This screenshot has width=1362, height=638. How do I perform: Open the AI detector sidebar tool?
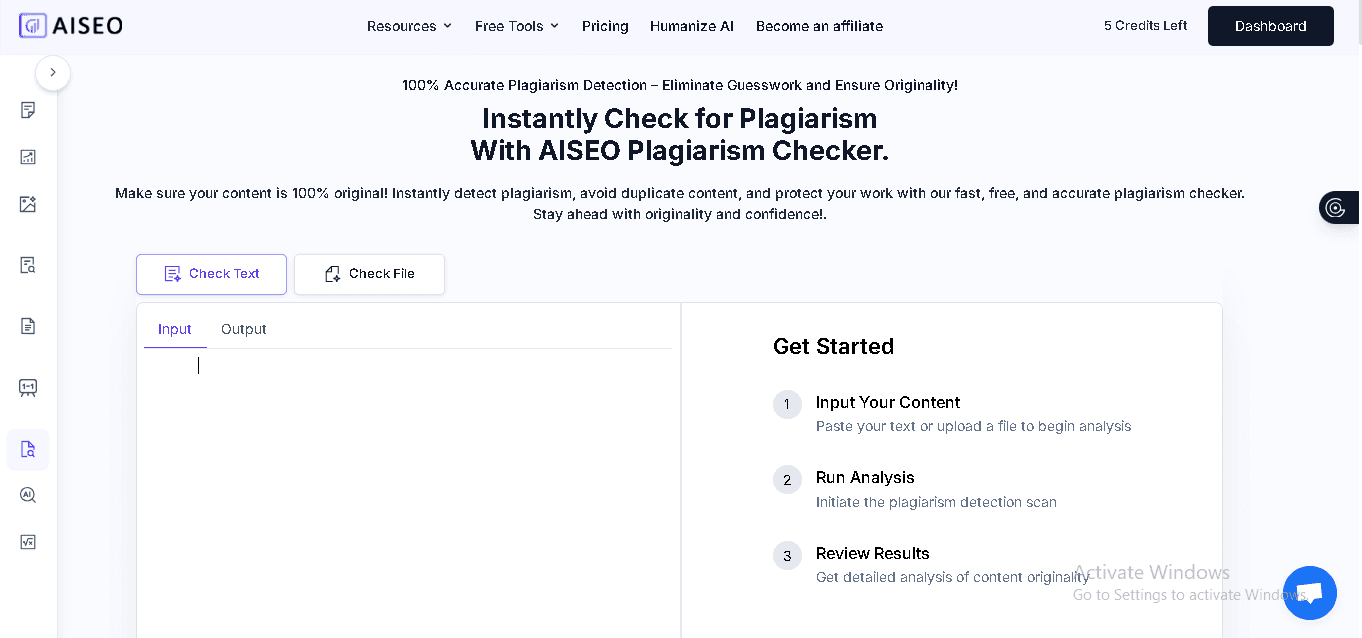27,494
